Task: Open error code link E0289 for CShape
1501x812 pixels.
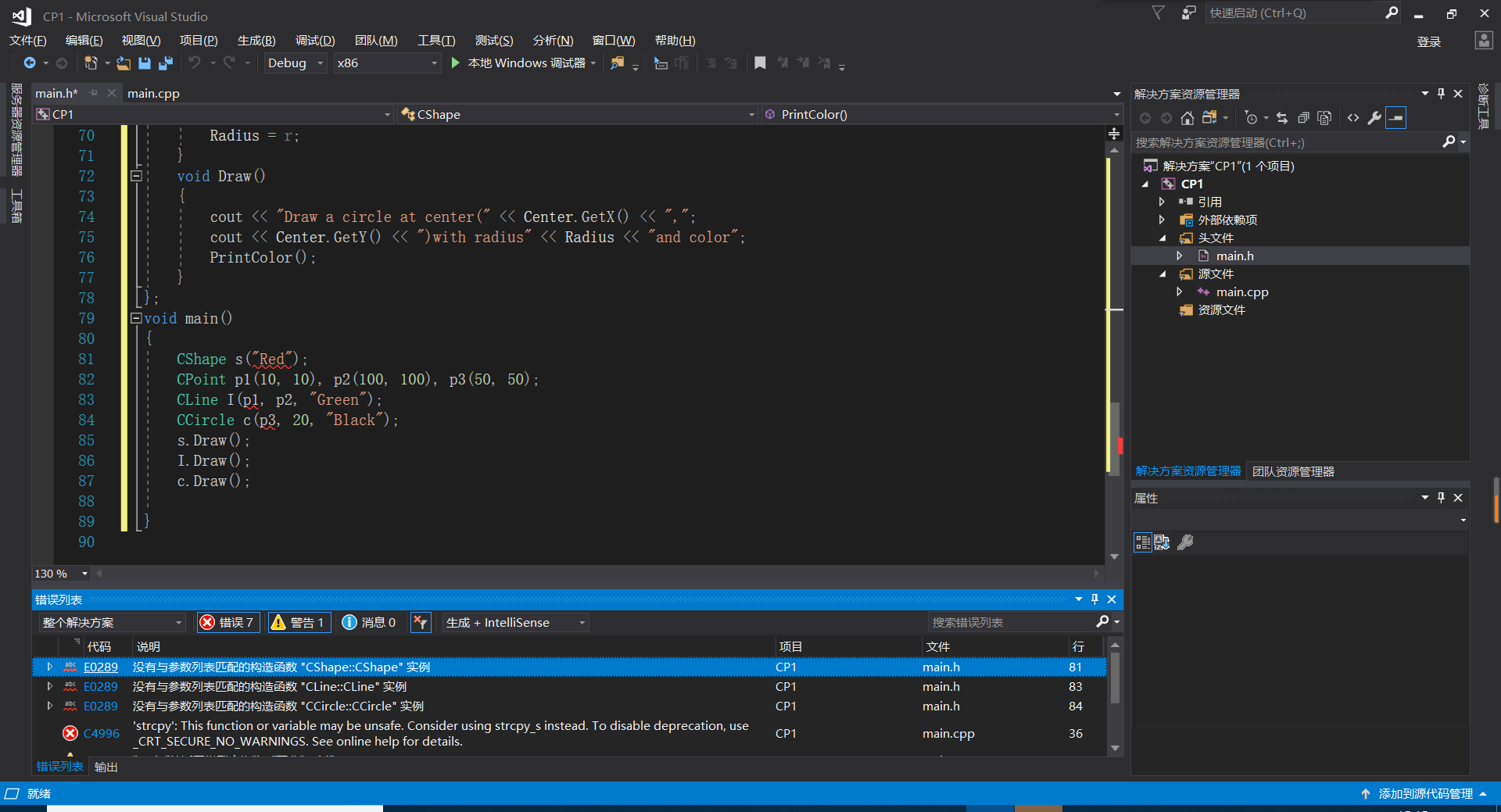Action: (x=101, y=667)
